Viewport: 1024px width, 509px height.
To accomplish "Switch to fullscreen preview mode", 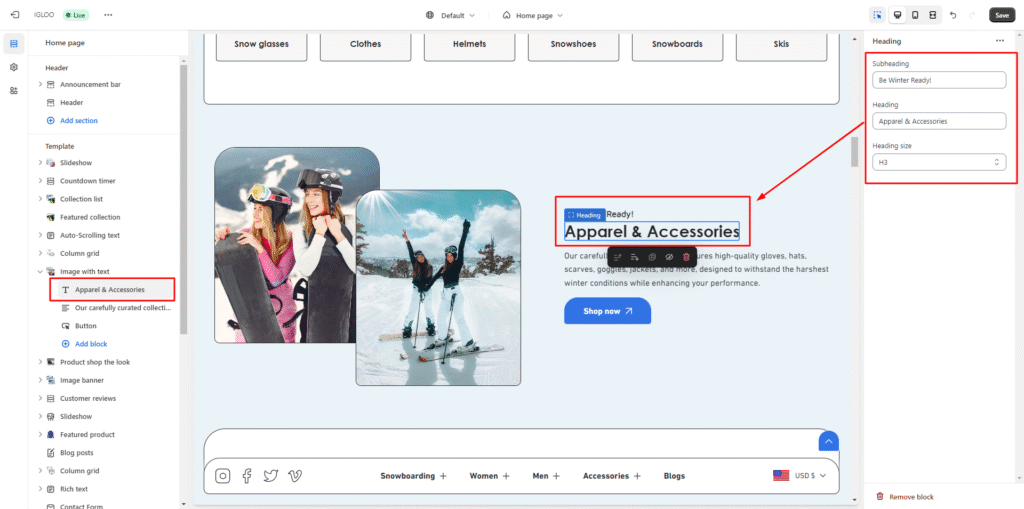I will [932, 15].
